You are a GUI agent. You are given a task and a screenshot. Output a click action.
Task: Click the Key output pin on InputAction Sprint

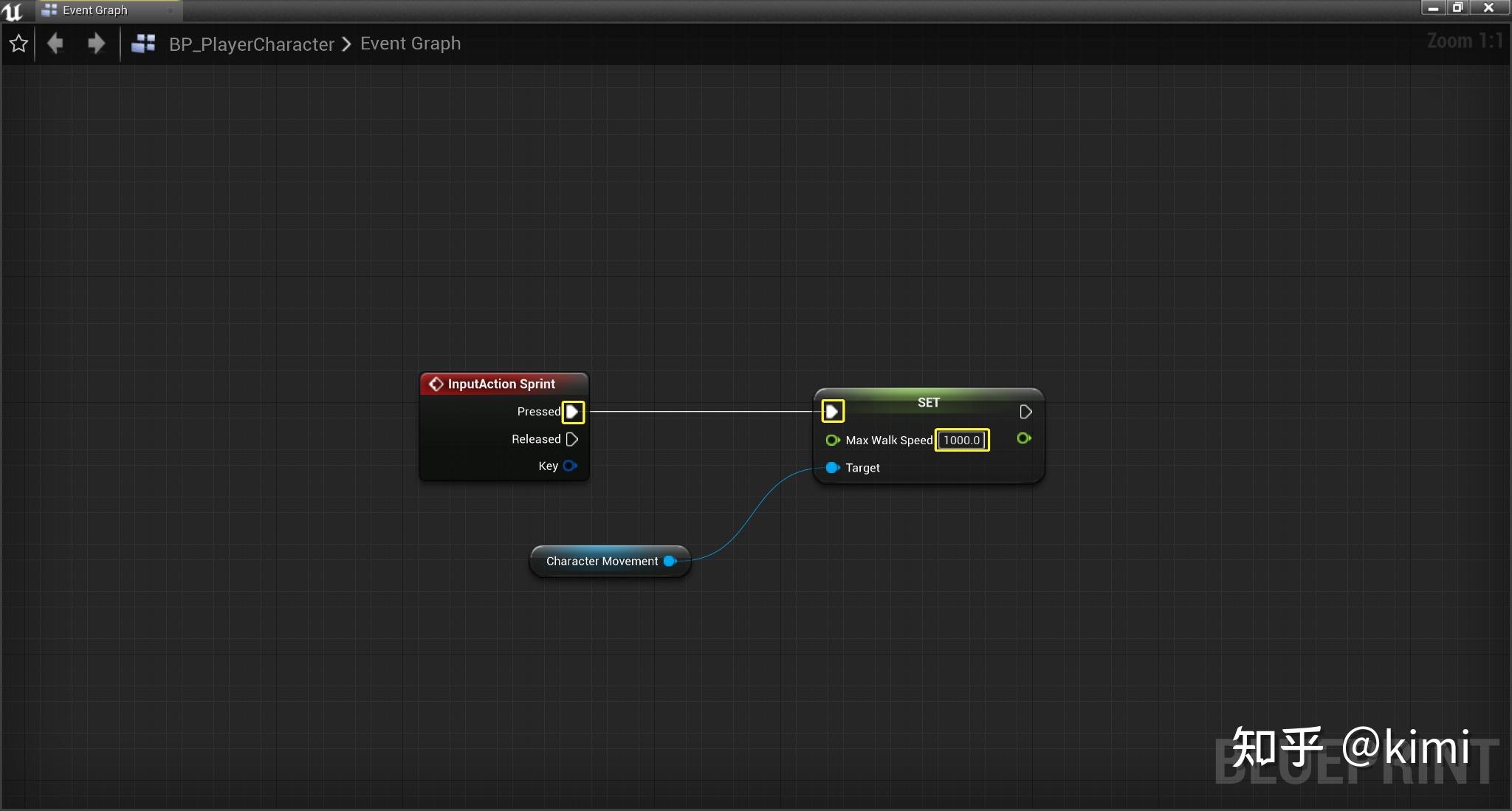pyautogui.click(x=568, y=466)
